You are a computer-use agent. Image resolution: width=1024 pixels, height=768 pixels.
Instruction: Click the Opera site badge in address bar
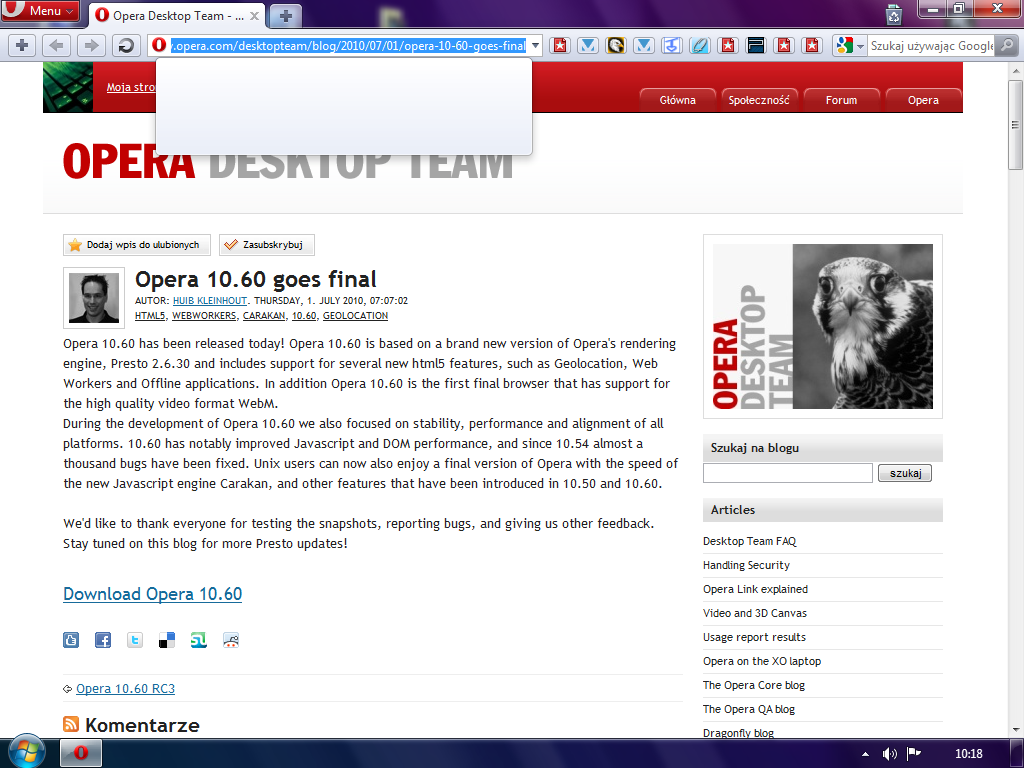click(x=159, y=45)
